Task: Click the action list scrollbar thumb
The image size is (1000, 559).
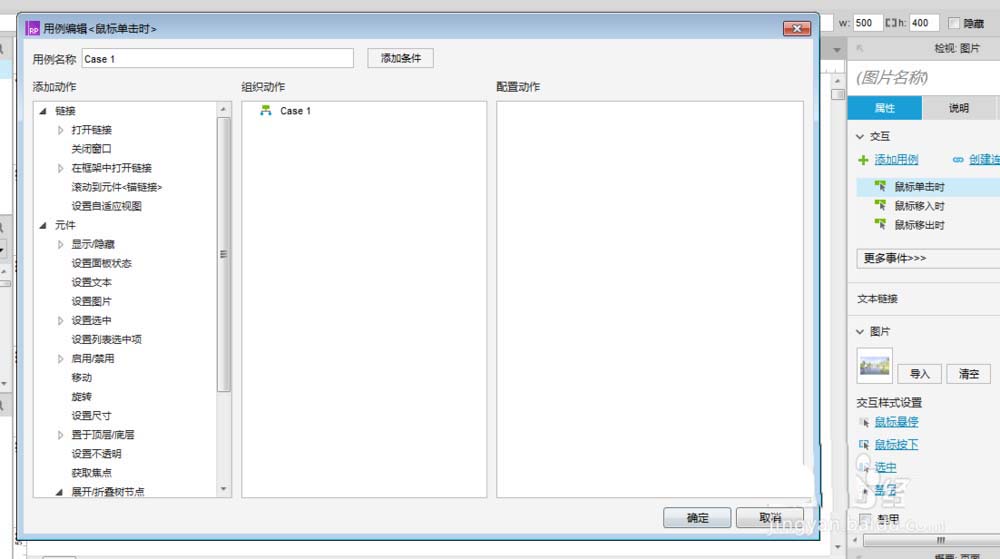Action: point(223,254)
